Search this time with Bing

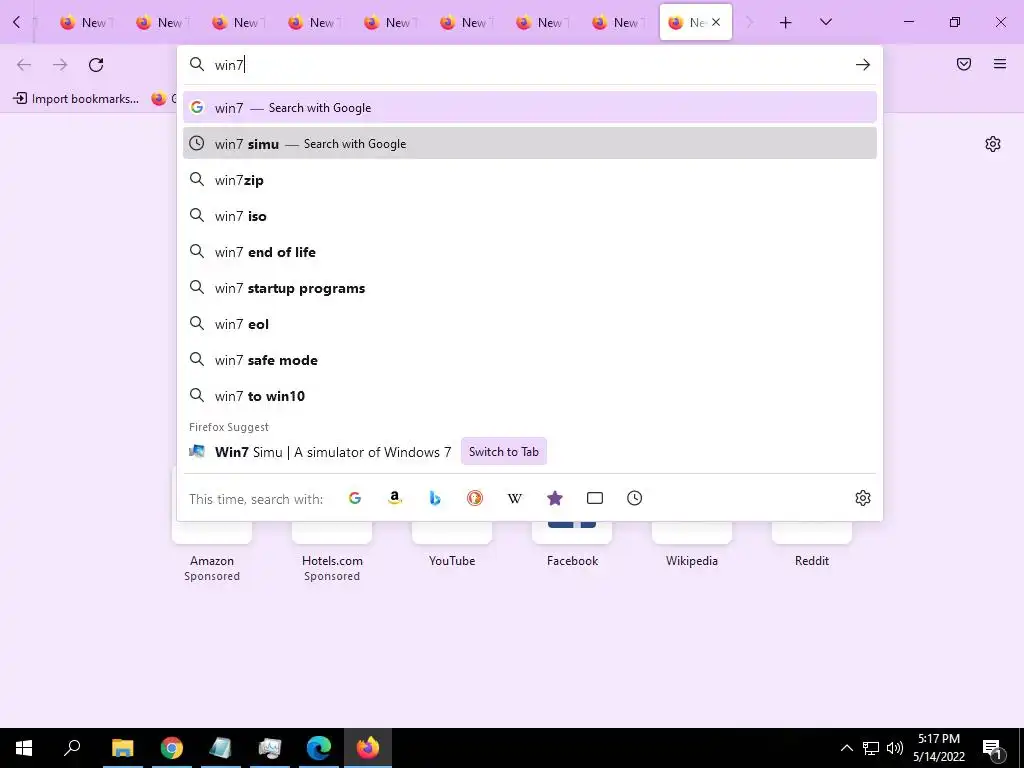click(x=435, y=498)
